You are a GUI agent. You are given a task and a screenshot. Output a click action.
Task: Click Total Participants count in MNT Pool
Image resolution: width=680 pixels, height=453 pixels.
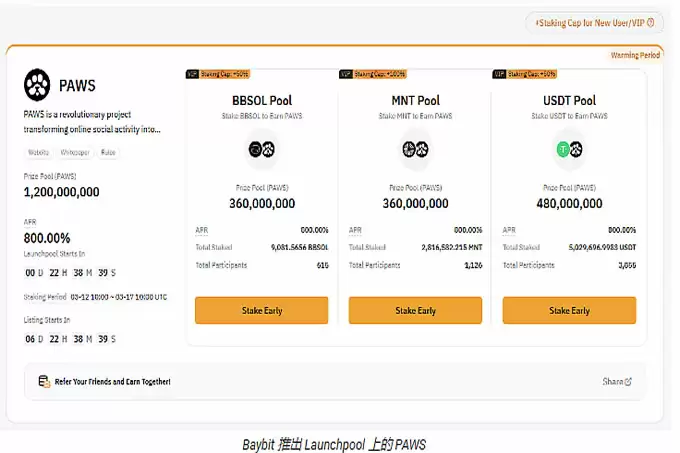[473, 265]
